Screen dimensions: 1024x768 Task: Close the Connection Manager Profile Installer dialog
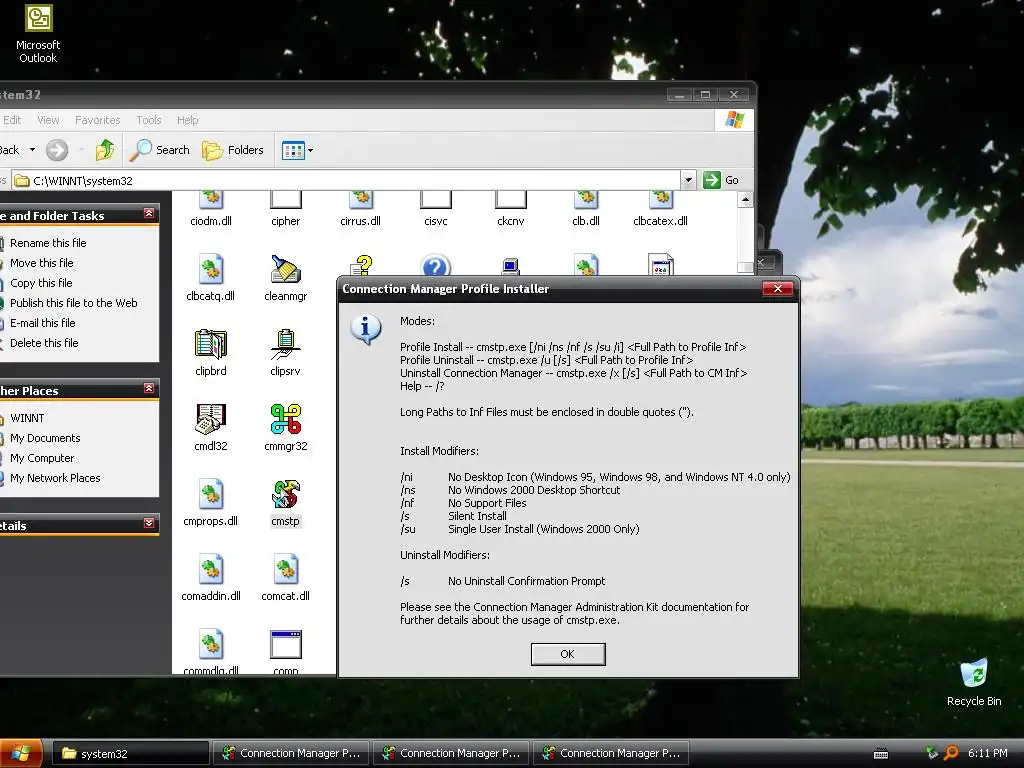(777, 289)
